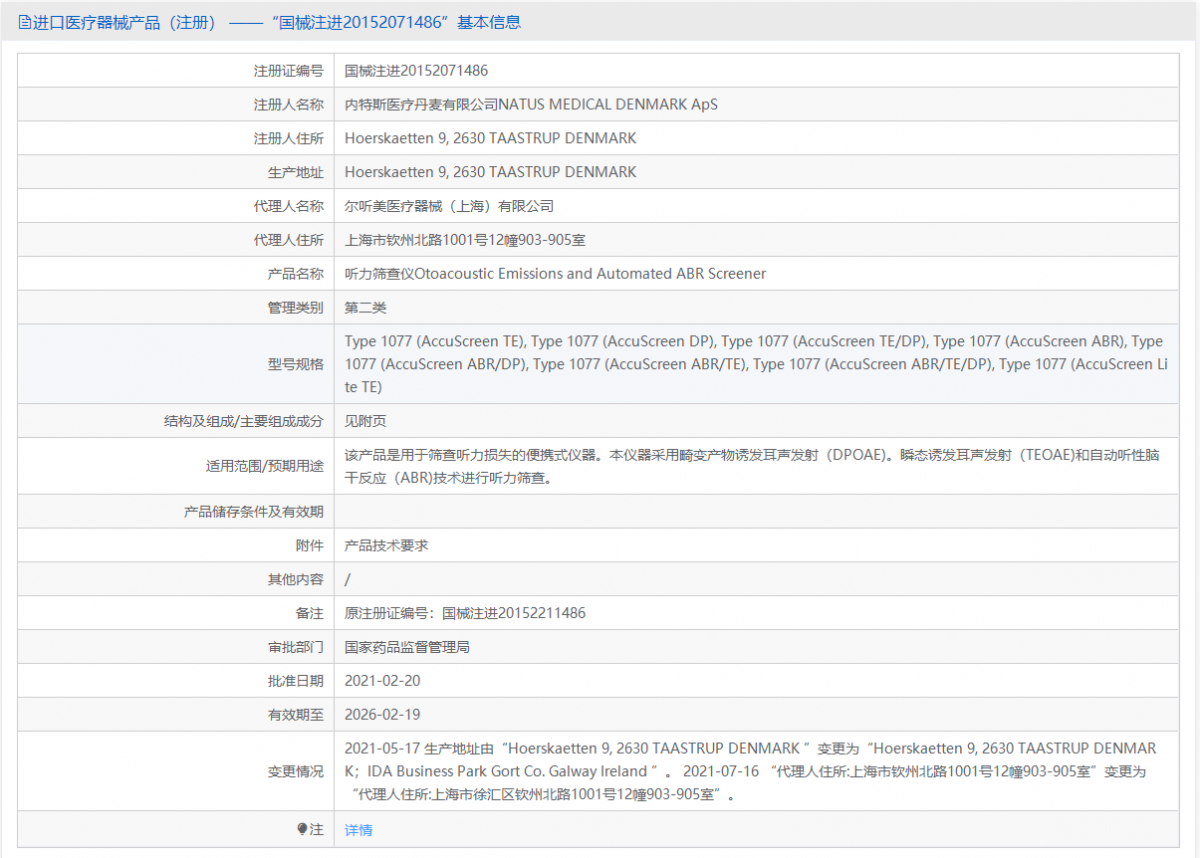Click the document icon beside 进口医疗器械产品 title
This screenshot has height=858, width=1200.
tap(25, 22)
